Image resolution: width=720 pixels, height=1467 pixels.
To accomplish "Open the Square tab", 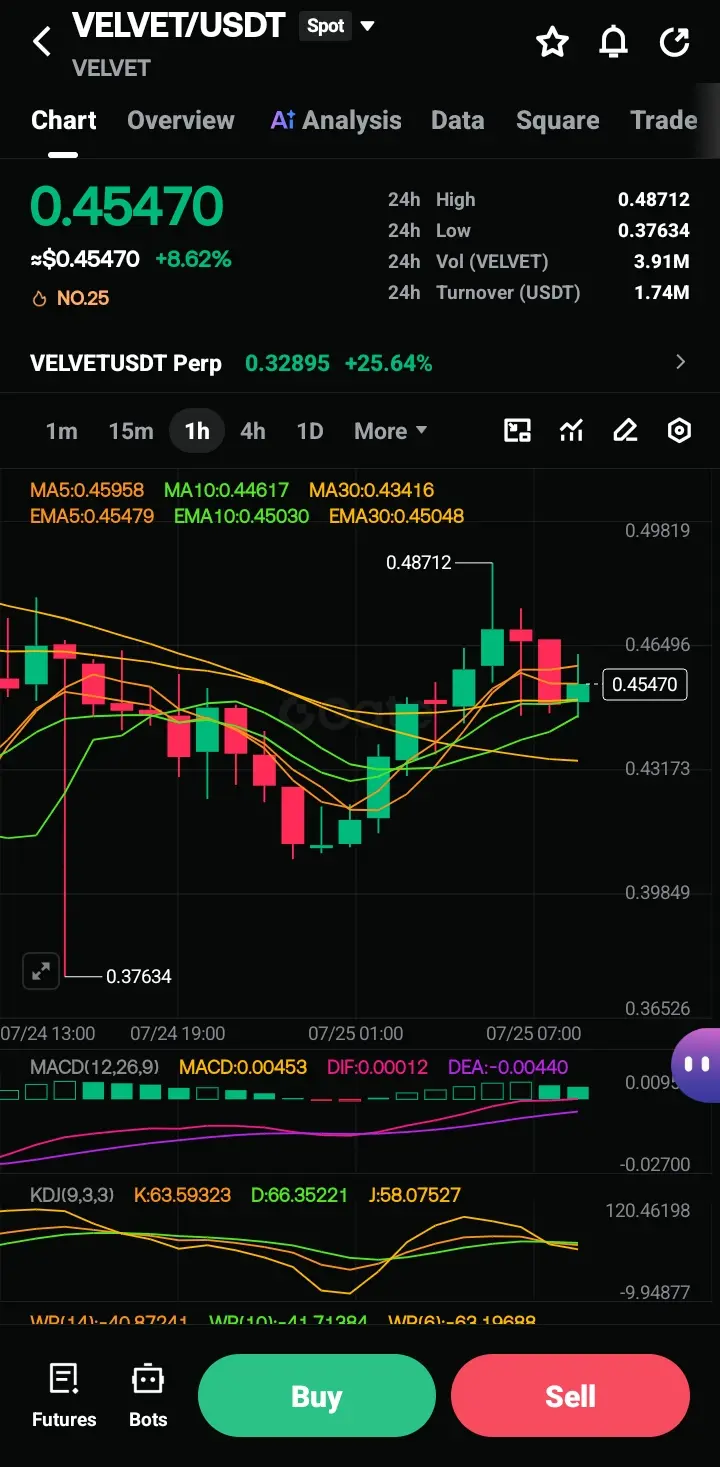I will coord(558,120).
